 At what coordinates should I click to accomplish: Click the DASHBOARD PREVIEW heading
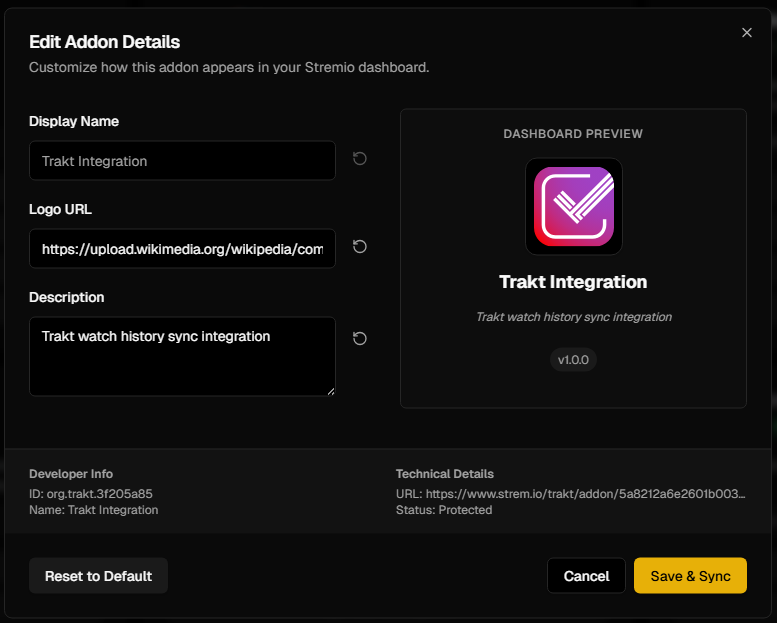573,134
